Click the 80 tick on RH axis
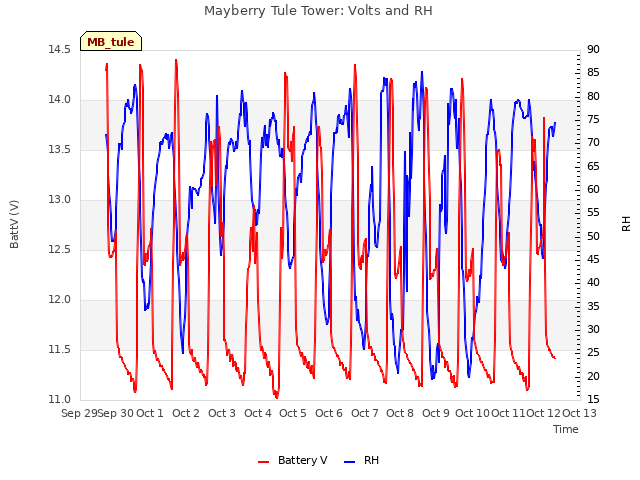Image resolution: width=640 pixels, height=480 pixels. coord(593,96)
